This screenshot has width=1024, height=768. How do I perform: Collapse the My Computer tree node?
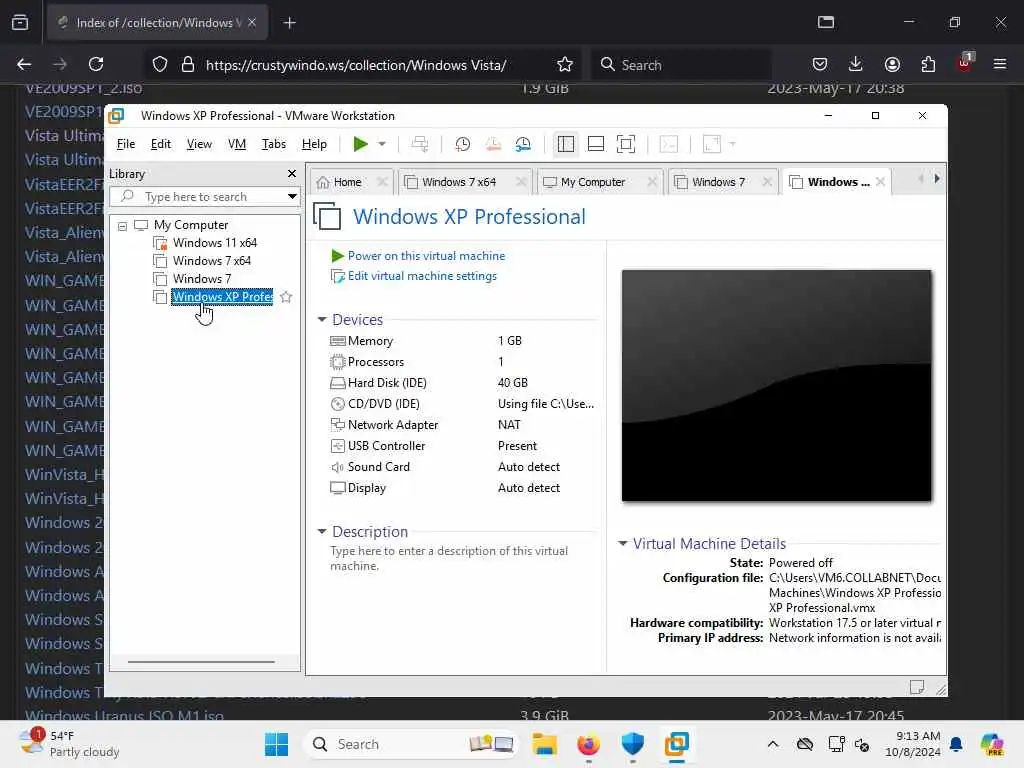point(122,226)
